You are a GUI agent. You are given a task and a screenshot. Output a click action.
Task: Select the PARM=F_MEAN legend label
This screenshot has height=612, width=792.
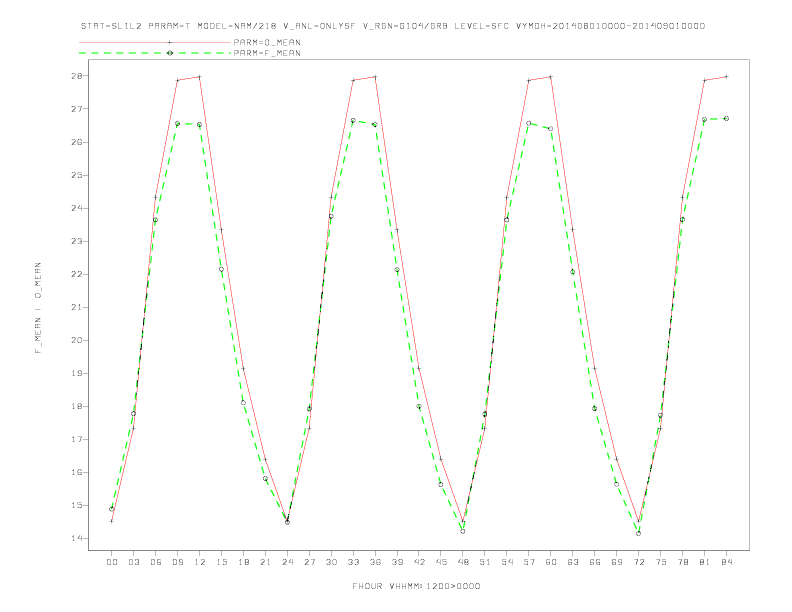click(x=267, y=53)
